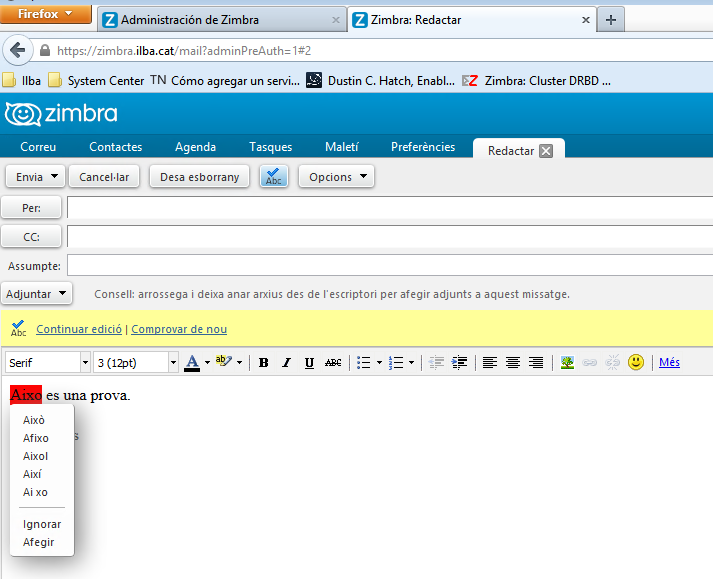Open the Firefox main menu button
Viewport: 713px width, 579px height.
[x=45, y=14]
